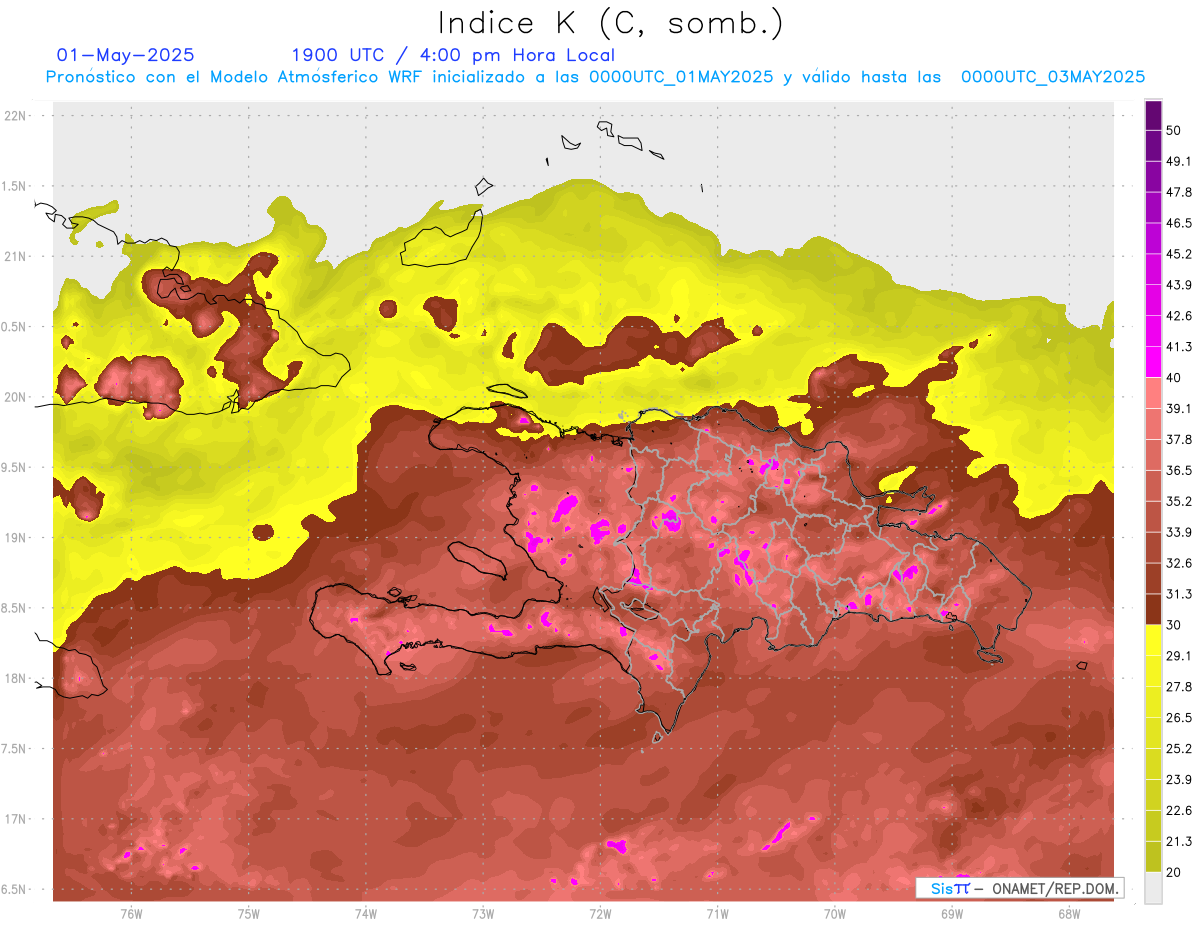
Task: Click the '41.3' color scale value
Action: (x=1178, y=347)
